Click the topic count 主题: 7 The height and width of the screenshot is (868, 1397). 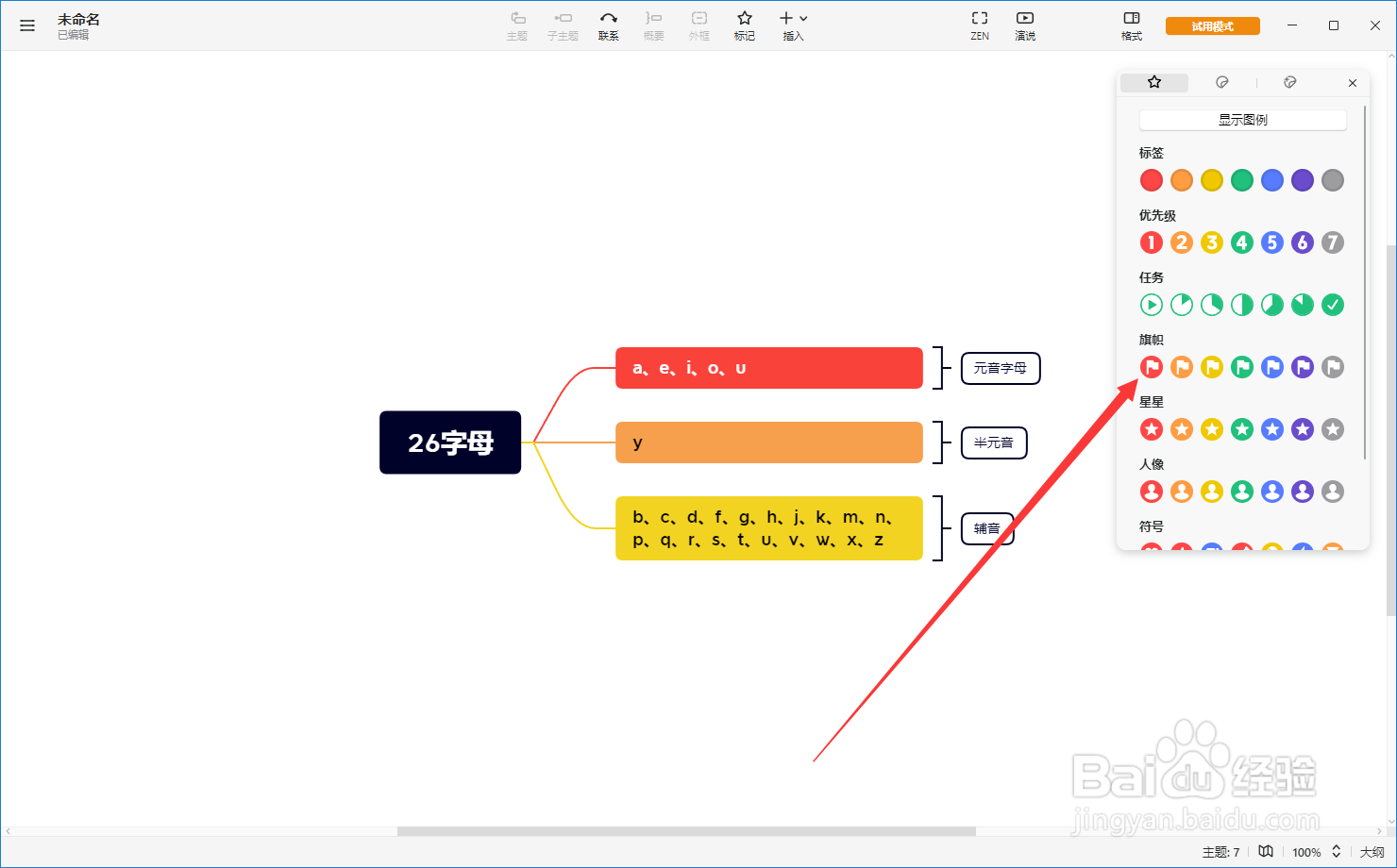[x=1220, y=852]
